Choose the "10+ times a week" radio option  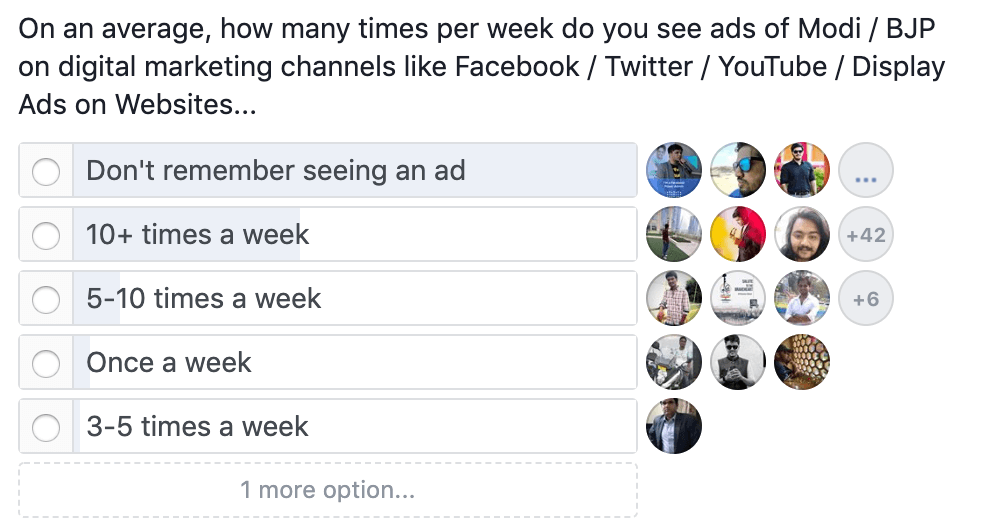(x=46, y=236)
